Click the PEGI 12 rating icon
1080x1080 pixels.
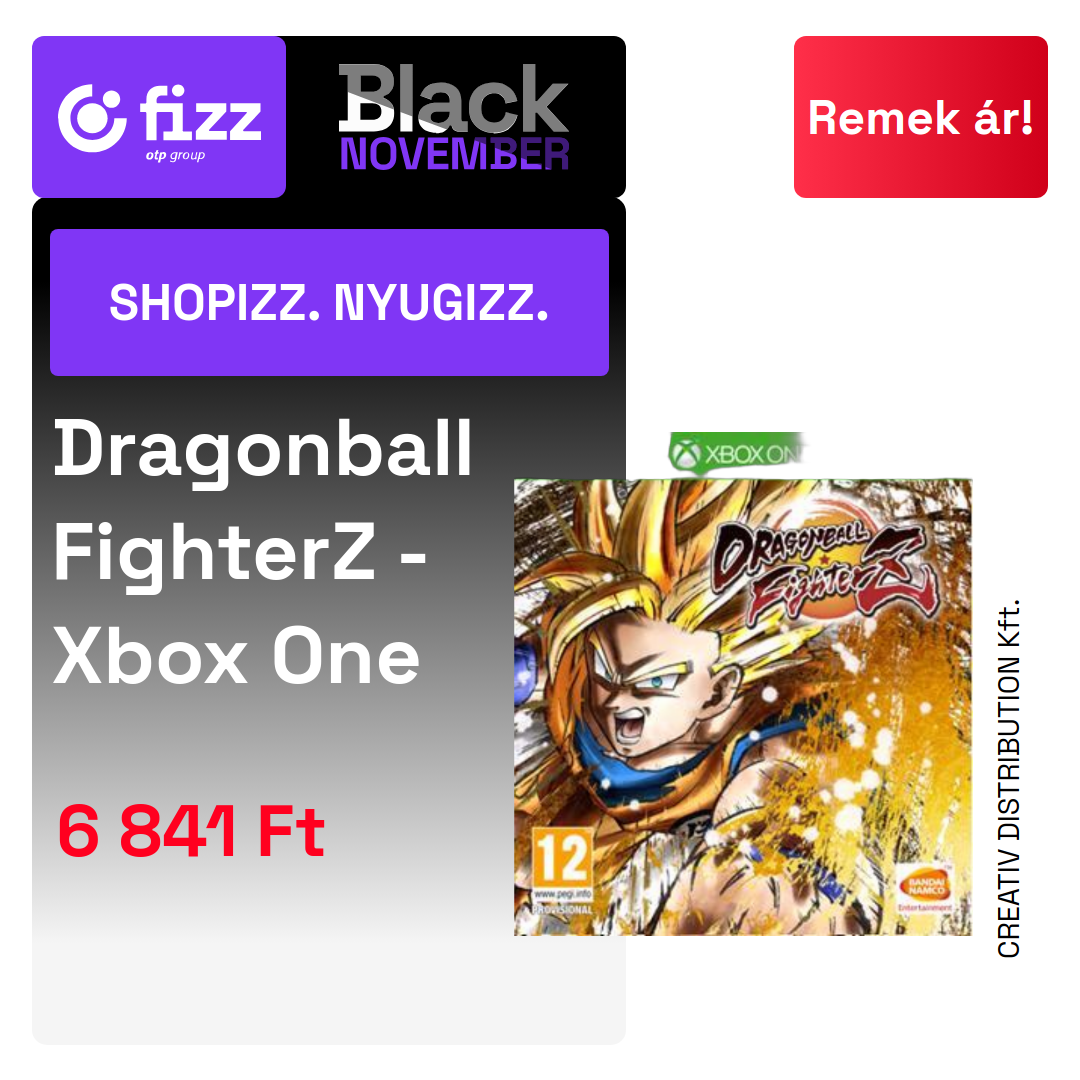(x=563, y=858)
